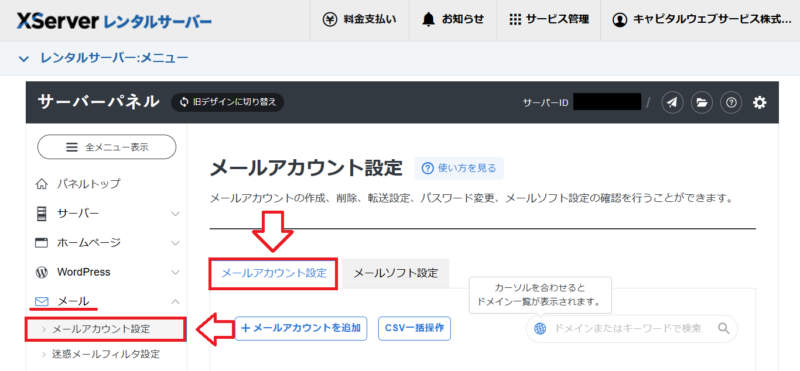
Task: Open the paper-plane icon in server panel header
Action: pyautogui.click(x=672, y=103)
